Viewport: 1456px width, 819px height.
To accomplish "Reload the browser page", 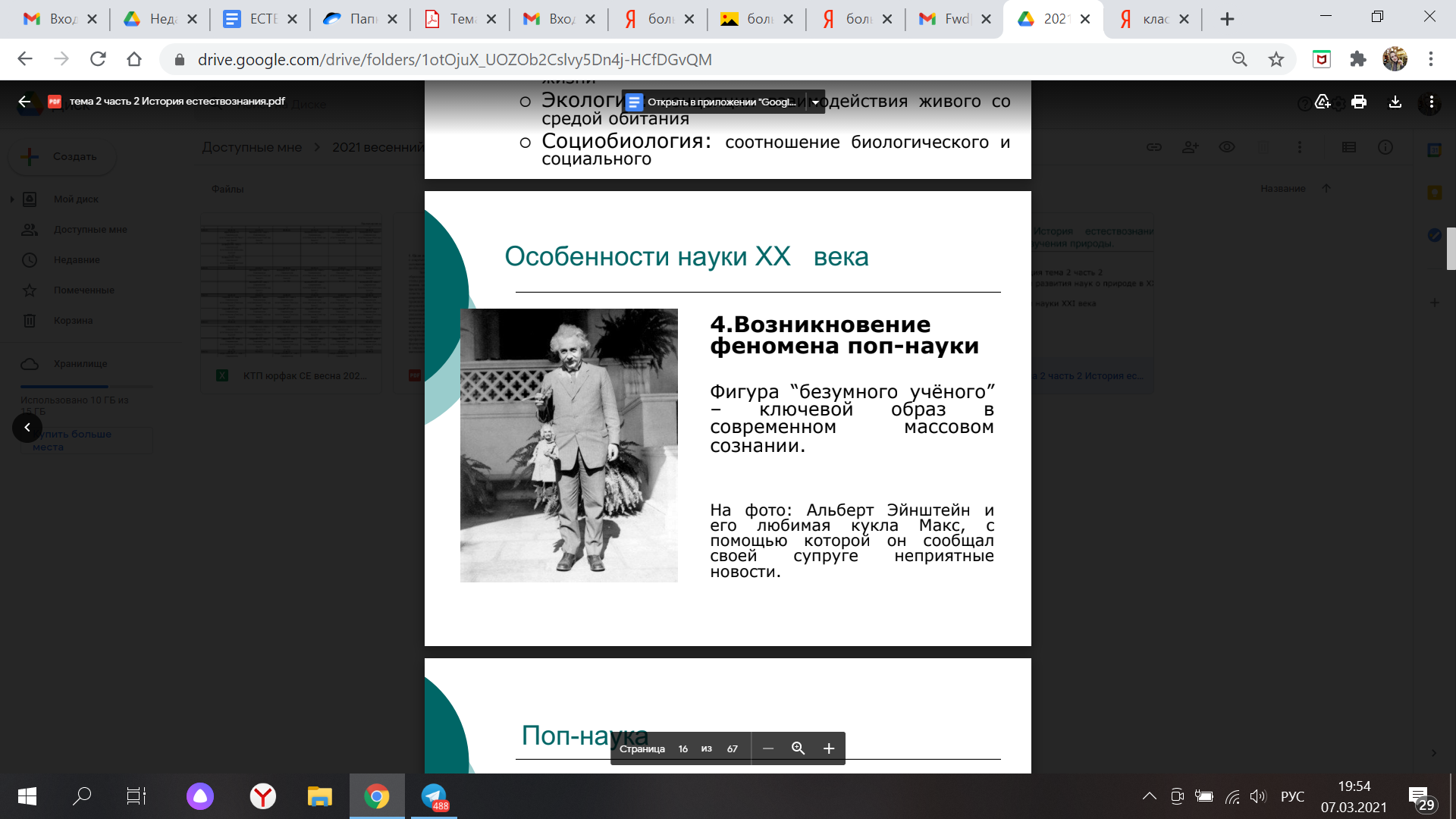I will pyautogui.click(x=98, y=59).
